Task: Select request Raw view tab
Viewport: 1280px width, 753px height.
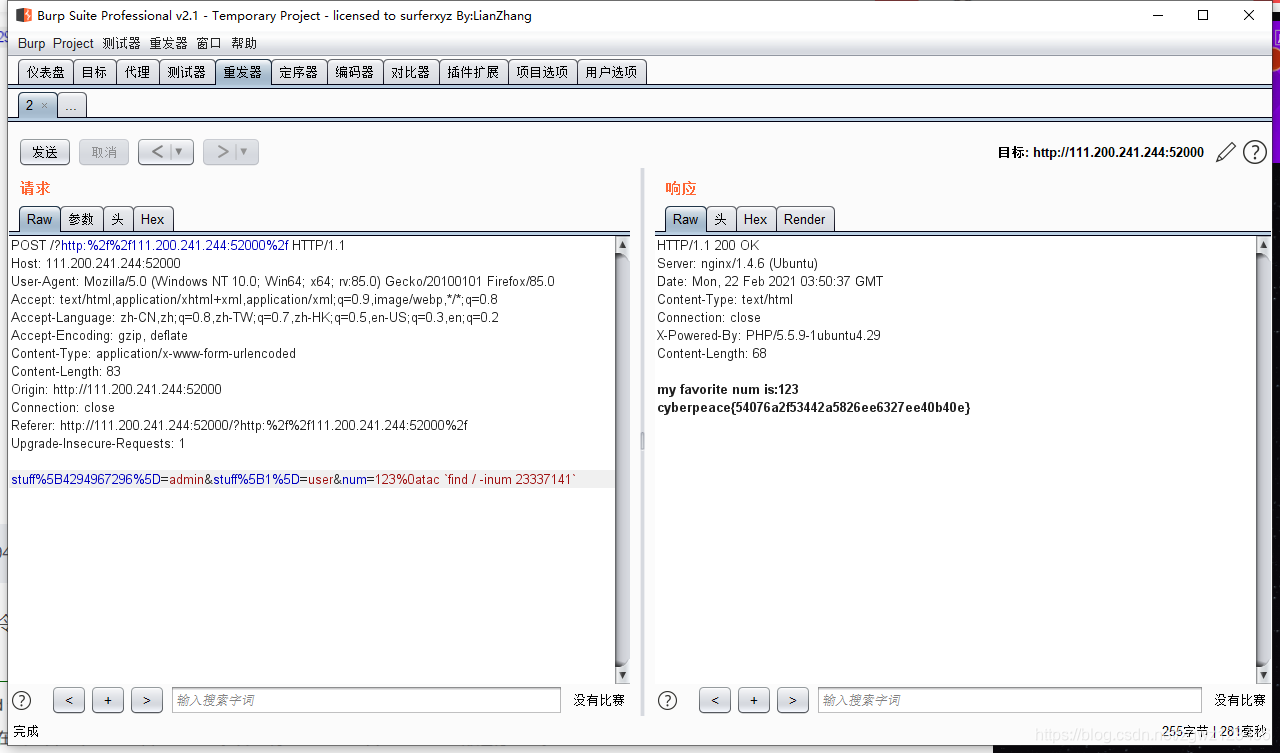Action: coord(40,219)
